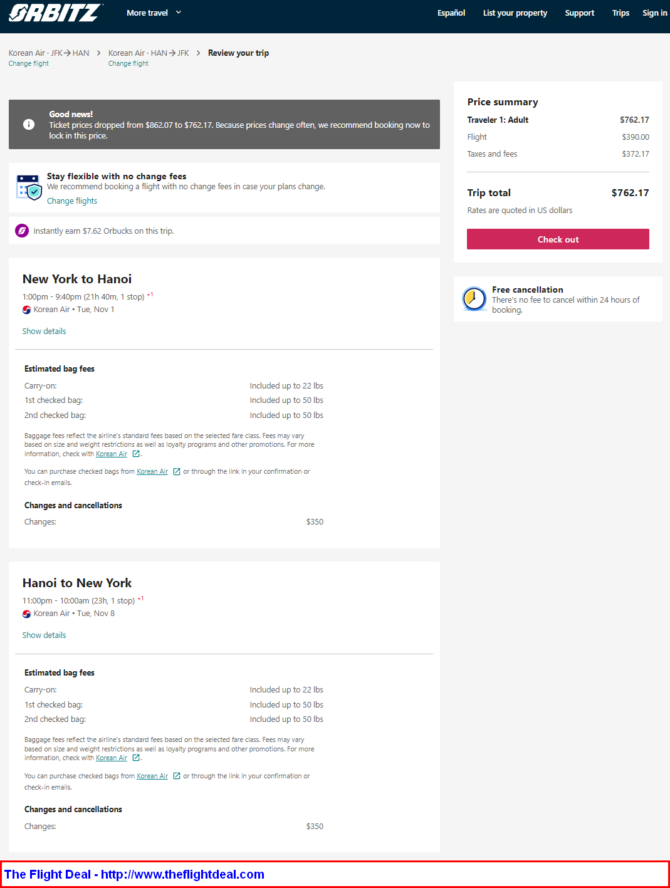Screen dimensions: 670x888
Task: Click the info icon in Good news banner
Action: click(28, 125)
